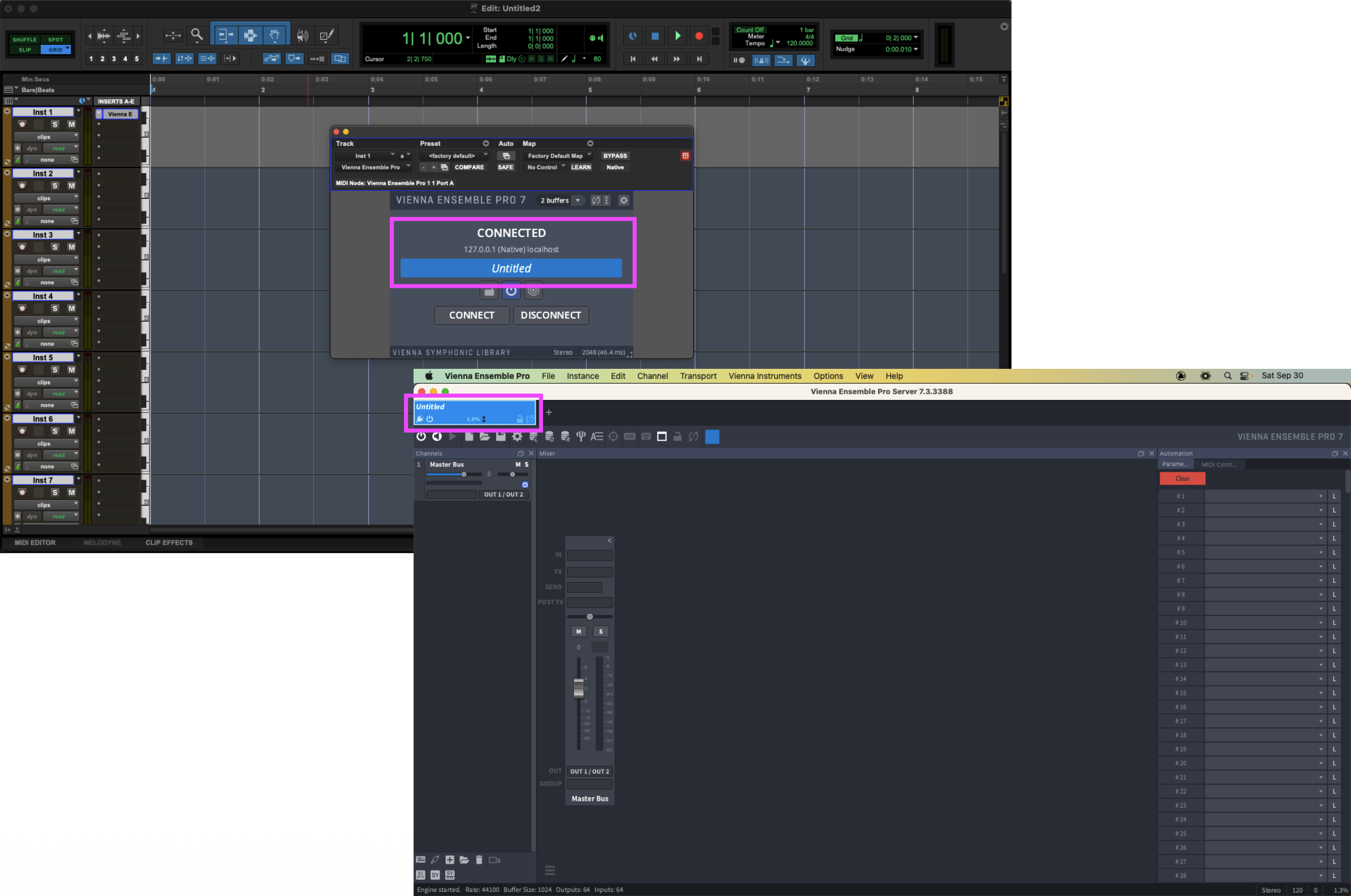
Task: Click the power icon in Vienna plugin window
Action: (511, 291)
